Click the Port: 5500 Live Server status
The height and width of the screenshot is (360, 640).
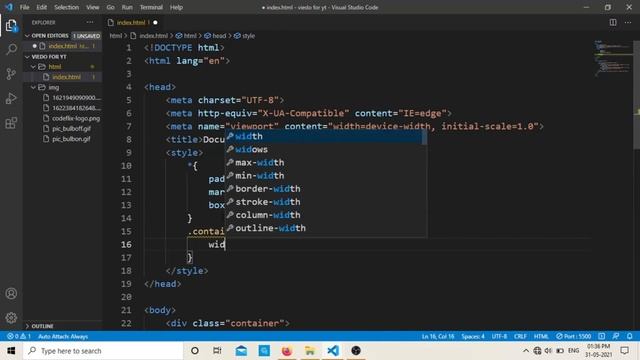[573, 336]
